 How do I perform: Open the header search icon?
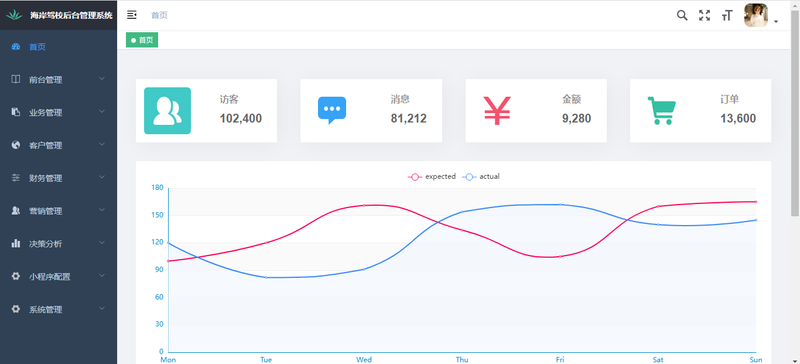(x=682, y=15)
